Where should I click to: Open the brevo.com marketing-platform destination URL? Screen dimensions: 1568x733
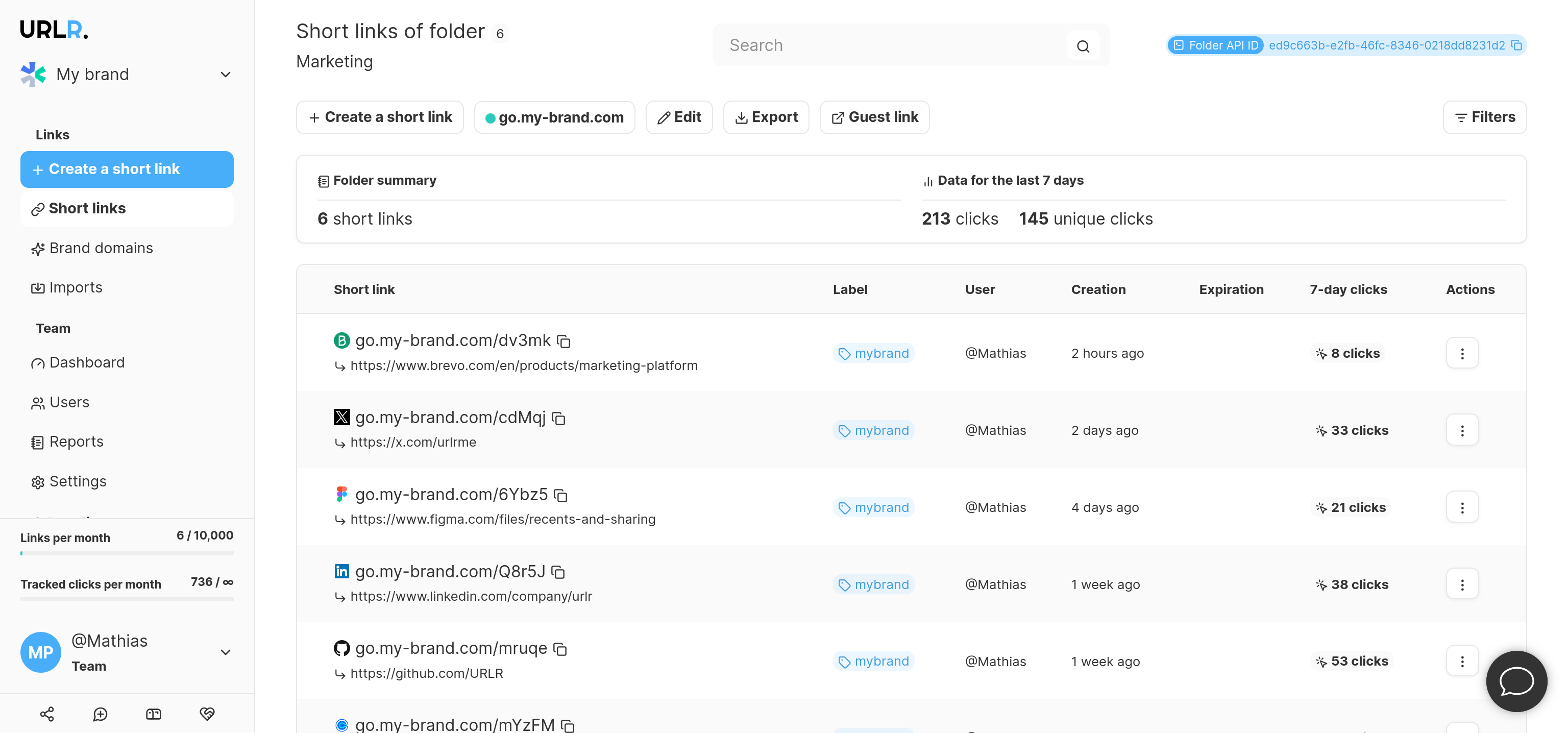(524, 366)
